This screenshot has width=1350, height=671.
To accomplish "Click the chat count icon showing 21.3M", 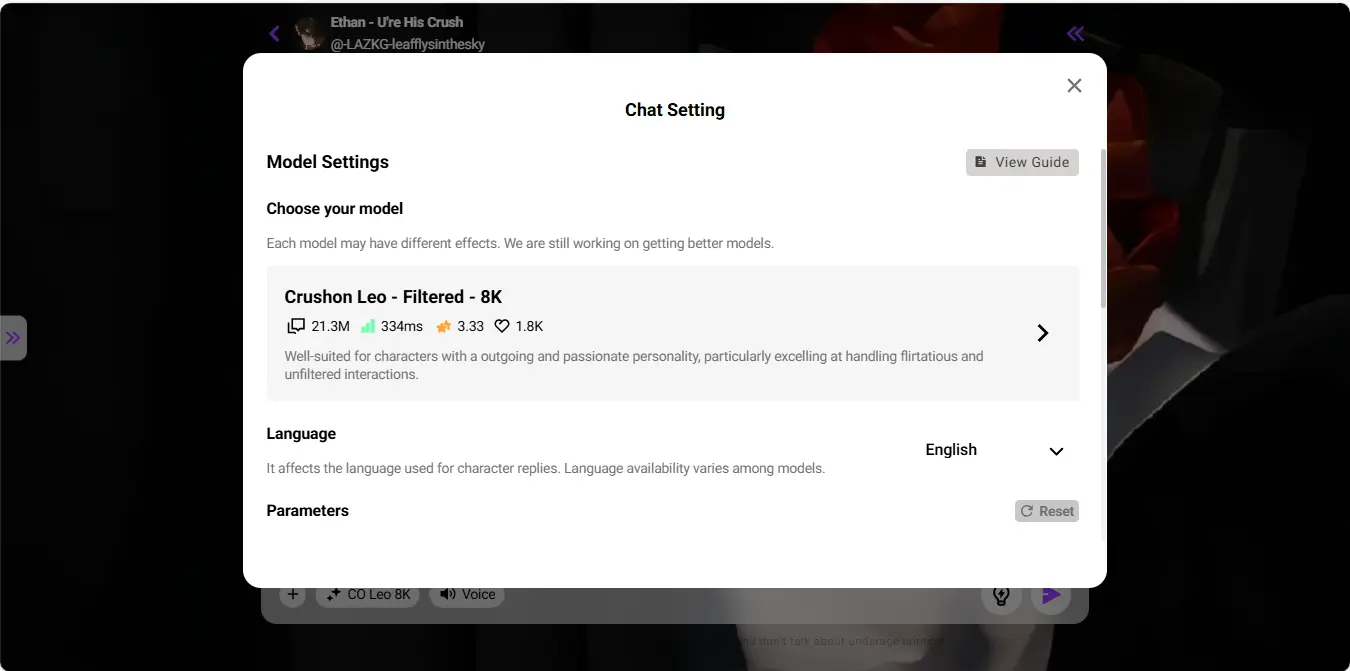I will [x=296, y=326].
